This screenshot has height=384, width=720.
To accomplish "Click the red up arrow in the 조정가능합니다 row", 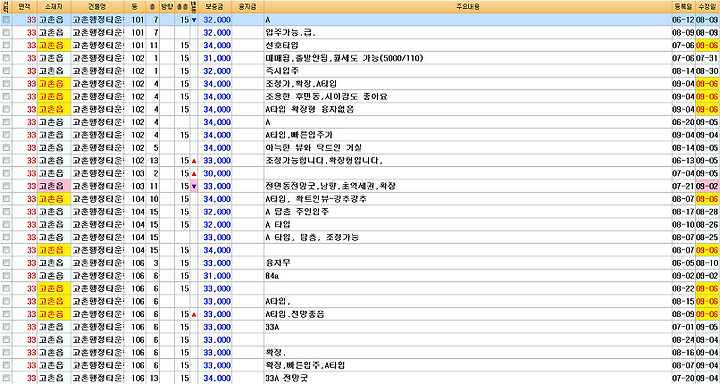I will pyautogui.click(x=194, y=161).
